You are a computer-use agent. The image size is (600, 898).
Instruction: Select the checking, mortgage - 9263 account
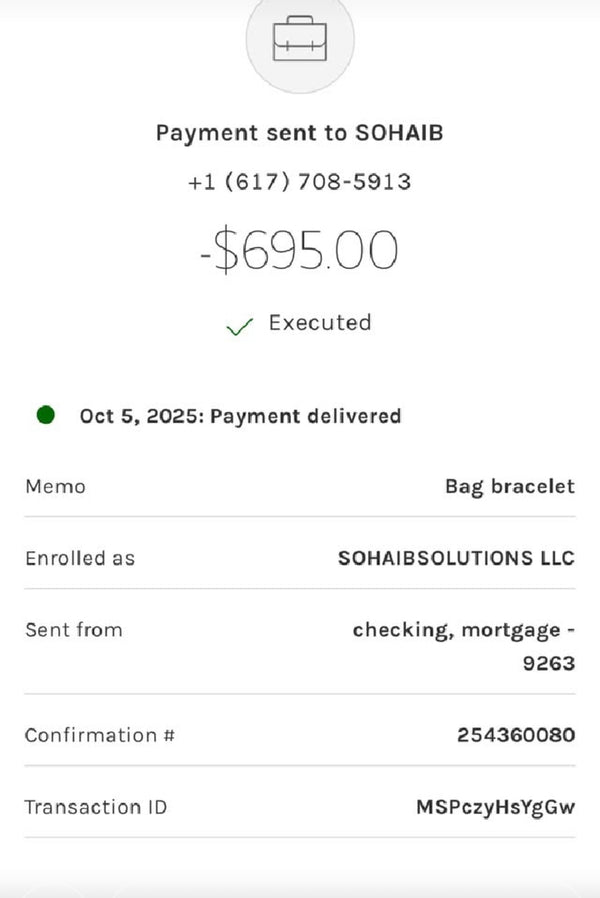click(464, 647)
